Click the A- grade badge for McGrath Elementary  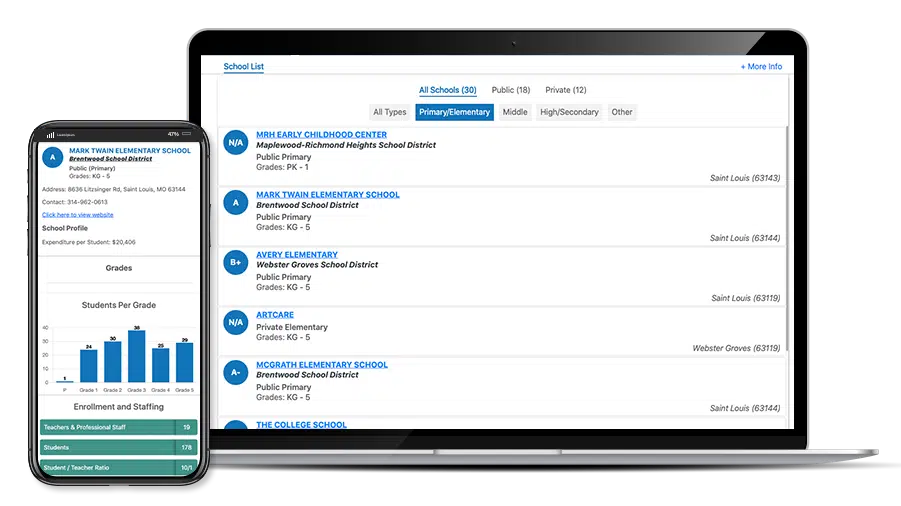[236, 372]
